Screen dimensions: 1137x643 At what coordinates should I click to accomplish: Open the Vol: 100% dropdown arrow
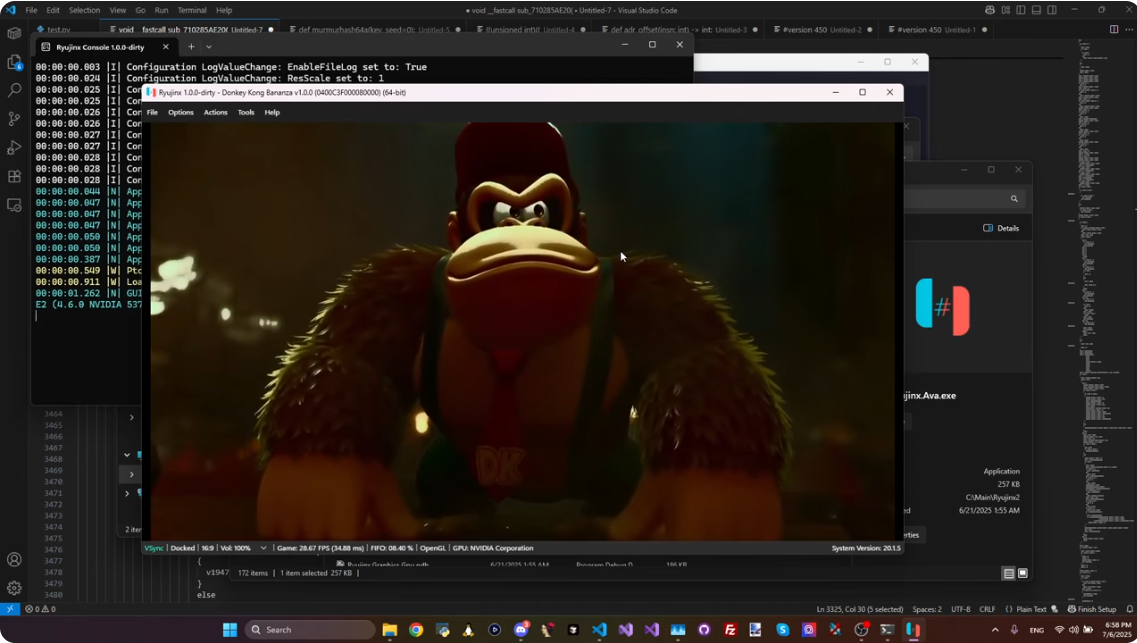click(x=264, y=548)
